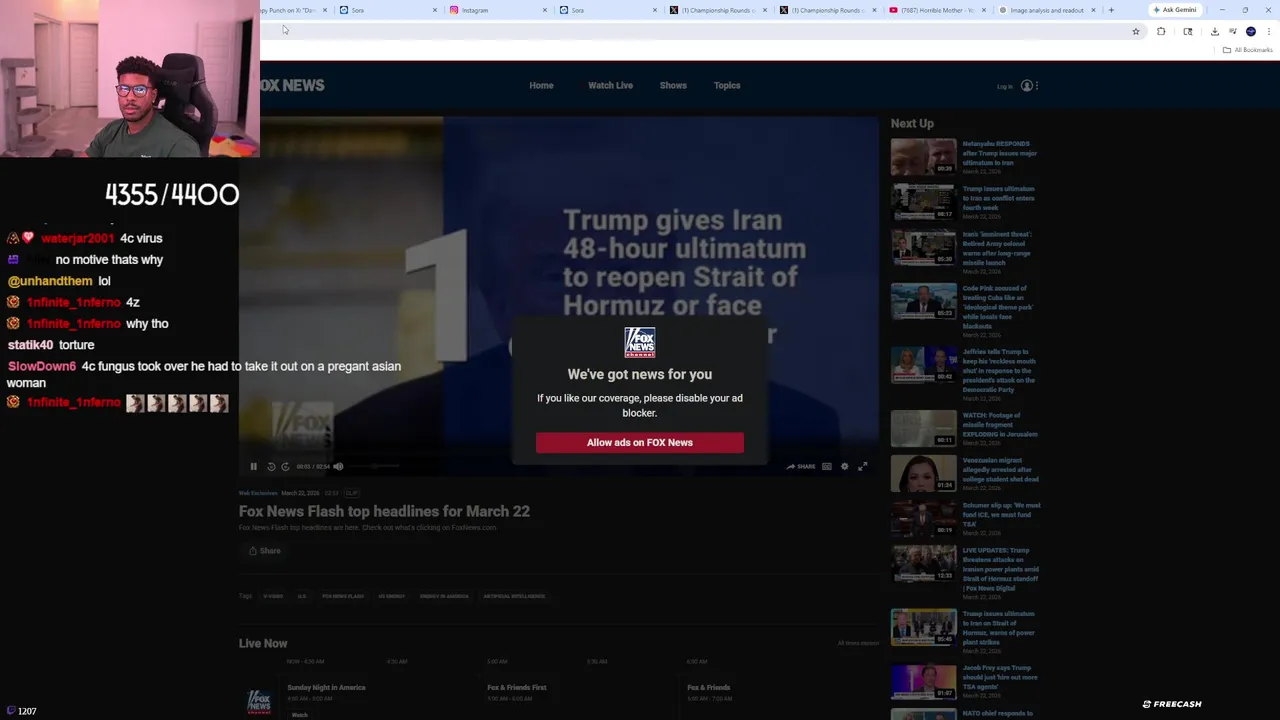
Task: Open 'Schumer slip up' headline
Action: 1001,514
